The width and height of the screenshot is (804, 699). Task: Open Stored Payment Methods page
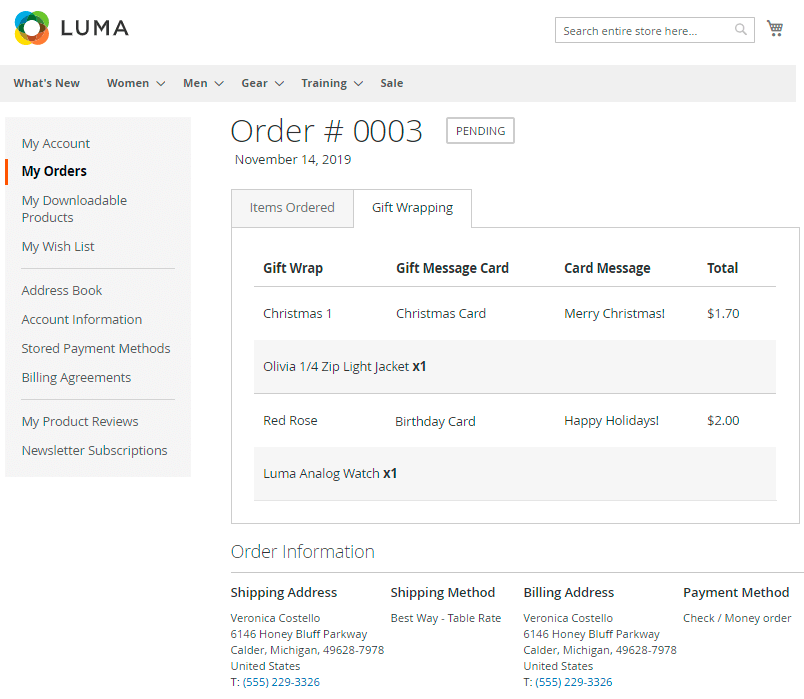coord(96,348)
